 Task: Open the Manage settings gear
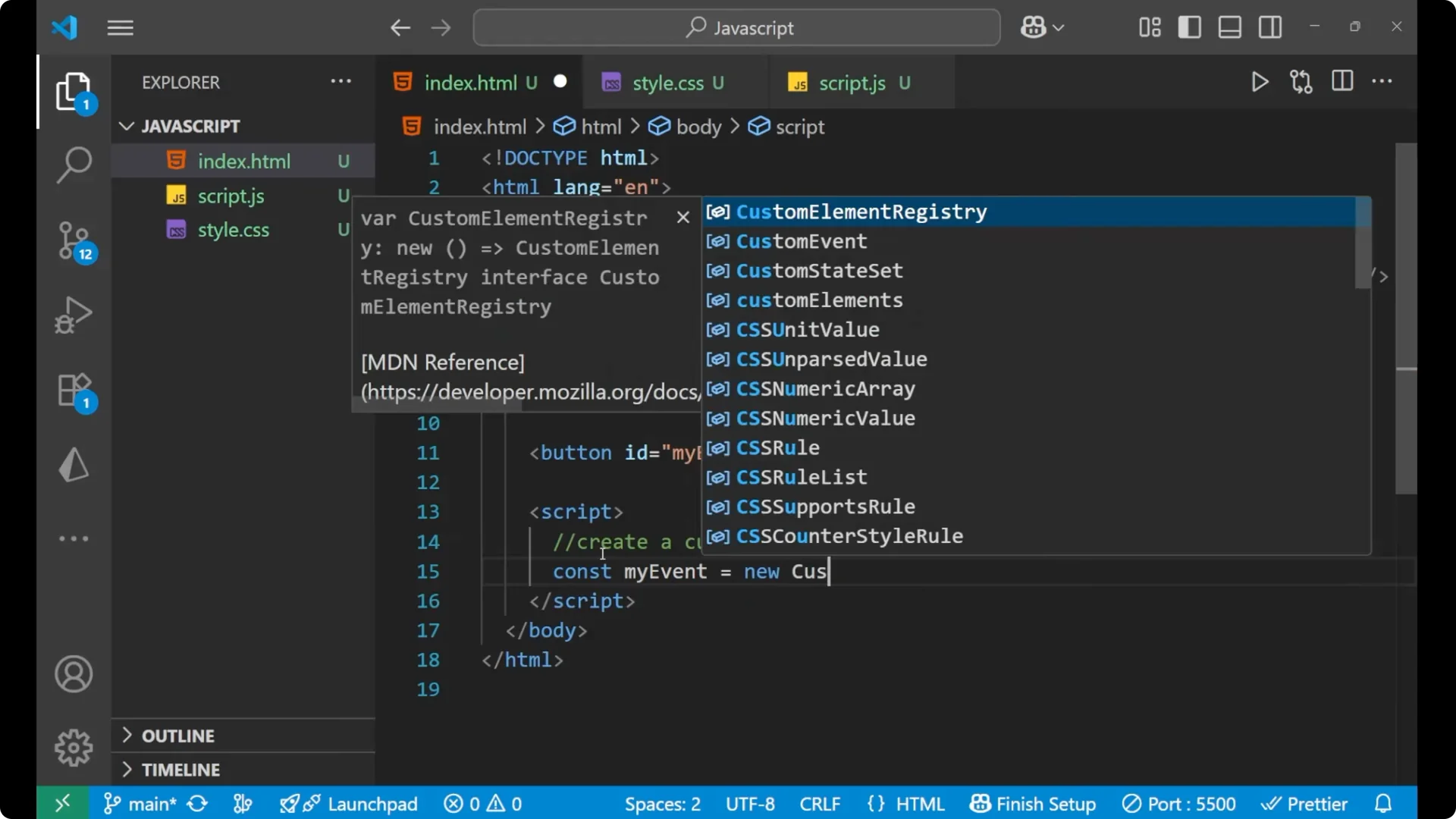tap(73, 747)
